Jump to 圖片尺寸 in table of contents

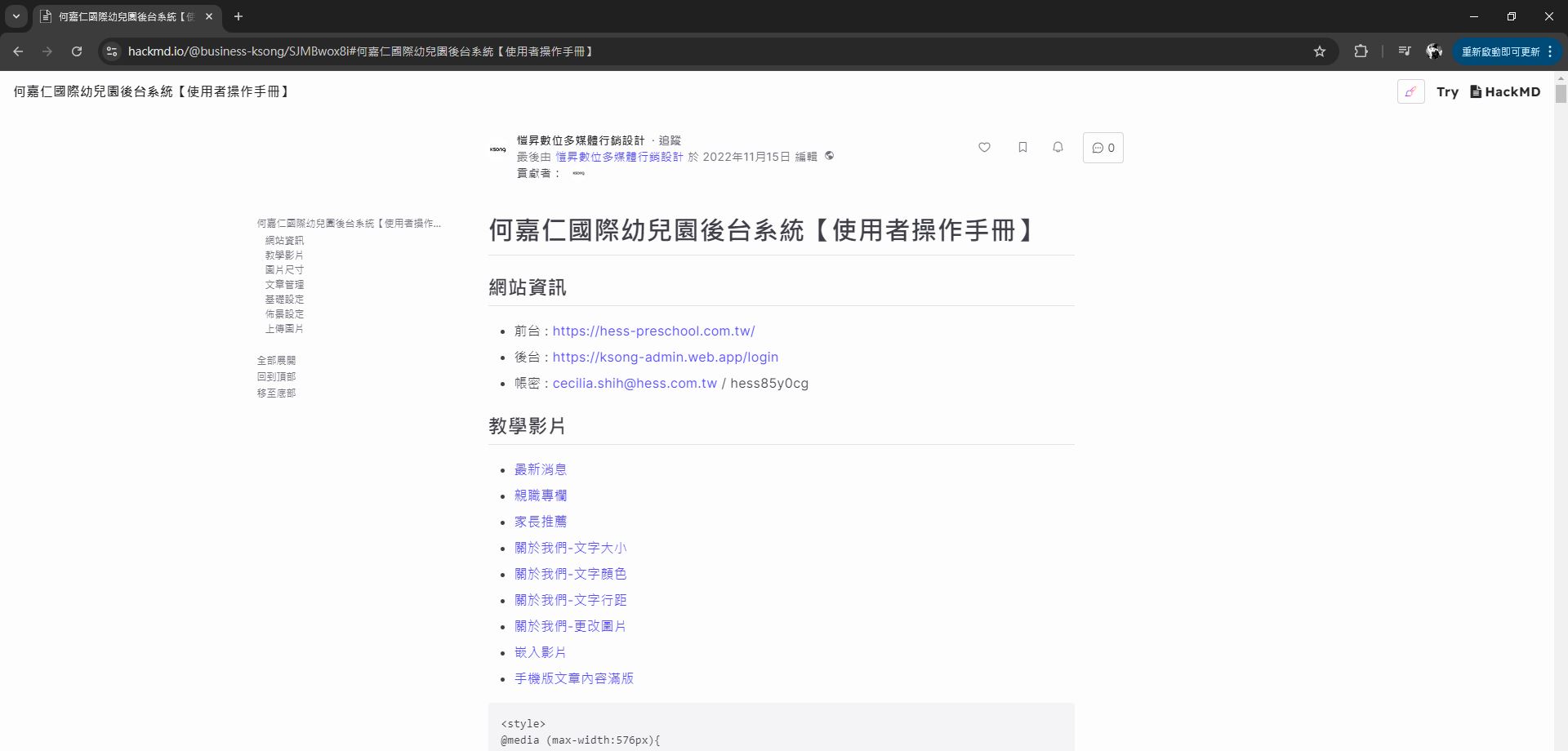tap(284, 270)
